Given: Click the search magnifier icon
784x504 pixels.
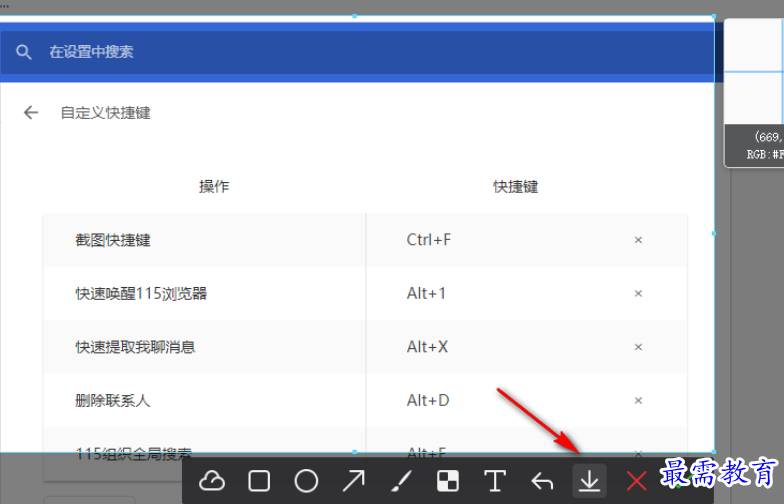Looking at the screenshot, I should point(24,52).
